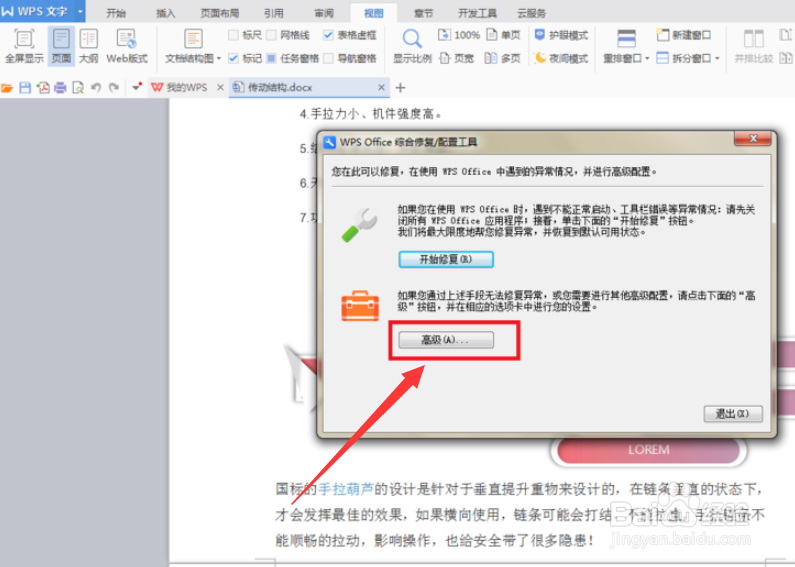Click the Open folder icon in quick toolbar
Viewport: 795px width, 567px height.
pos(7,88)
